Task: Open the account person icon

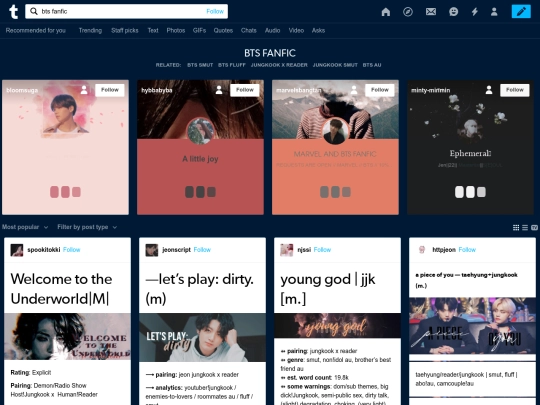Action: pyautogui.click(x=494, y=12)
